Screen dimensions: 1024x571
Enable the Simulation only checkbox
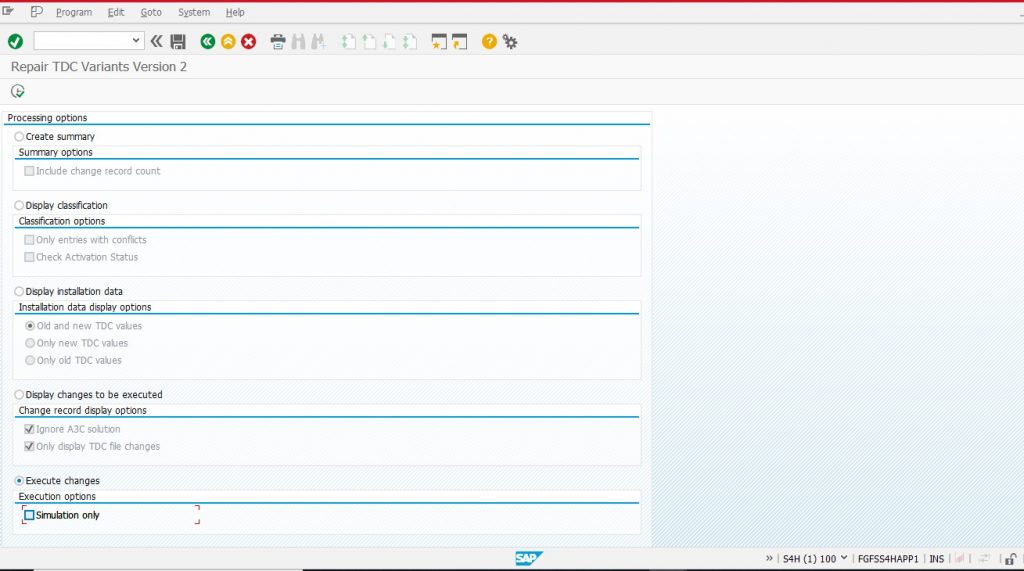(29, 515)
